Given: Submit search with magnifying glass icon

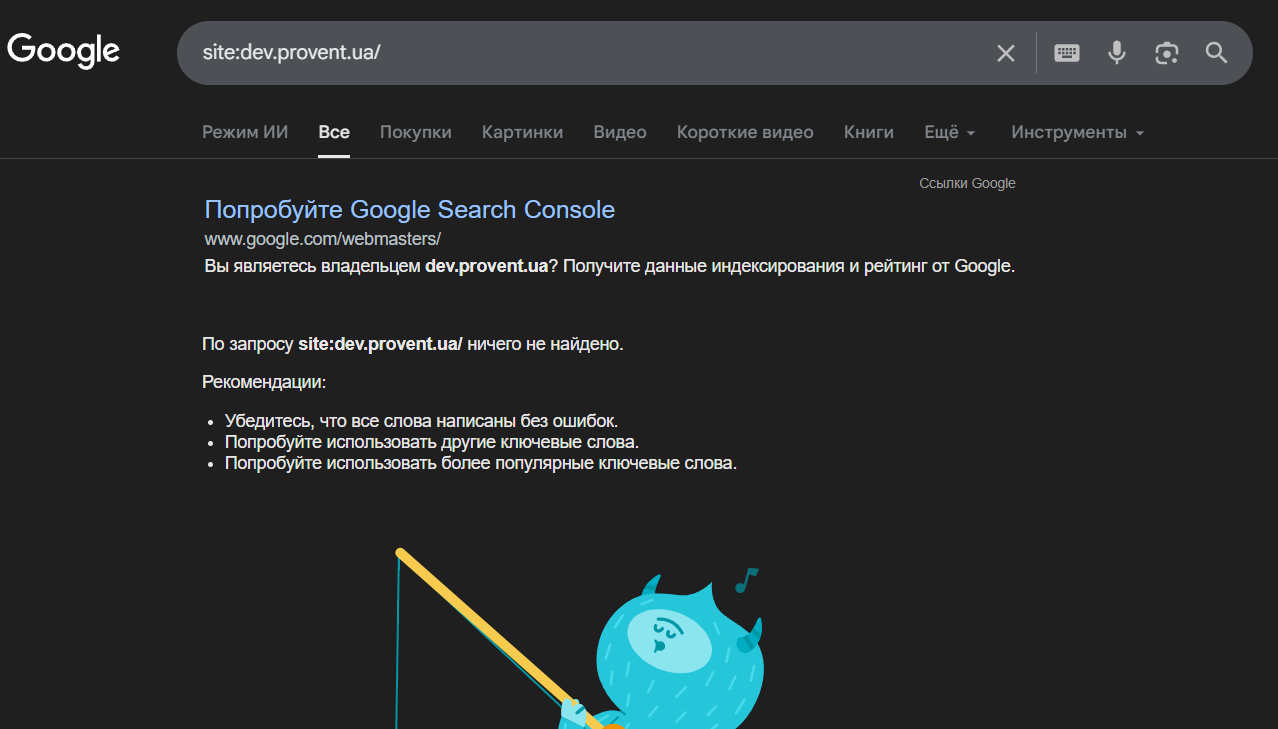Looking at the screenshot, I should tap(1216, 53).
